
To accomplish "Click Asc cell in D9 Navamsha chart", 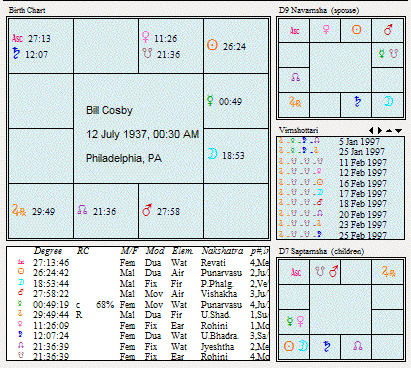I will 294,30.
